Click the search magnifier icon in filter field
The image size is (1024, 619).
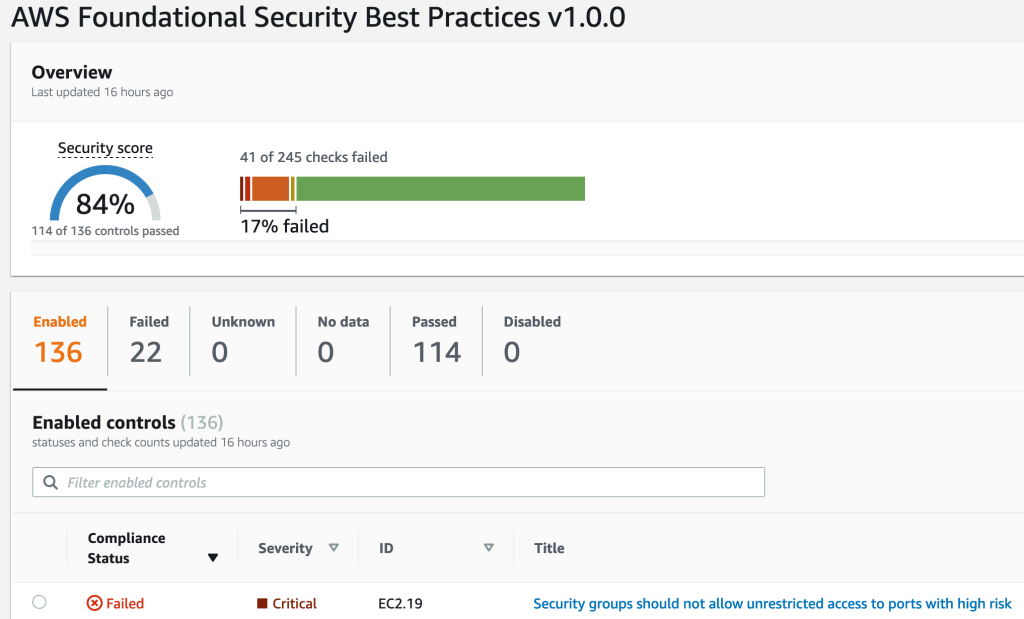[50, 482]
